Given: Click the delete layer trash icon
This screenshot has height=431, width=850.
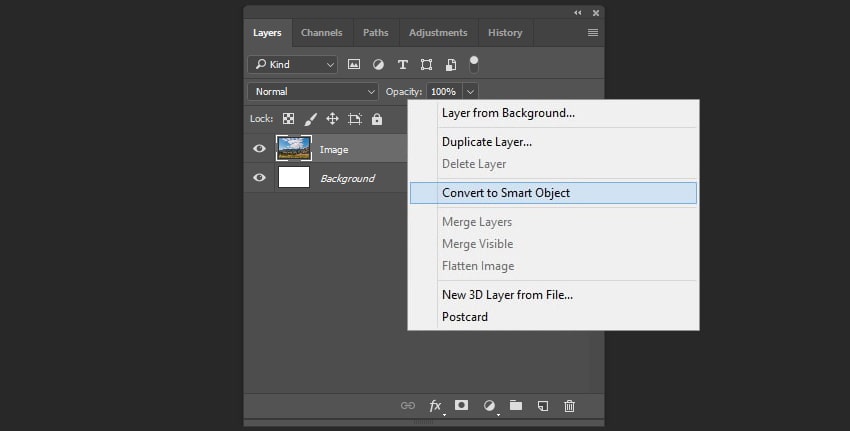Looking at the screenshot, I should pos(570,406).
